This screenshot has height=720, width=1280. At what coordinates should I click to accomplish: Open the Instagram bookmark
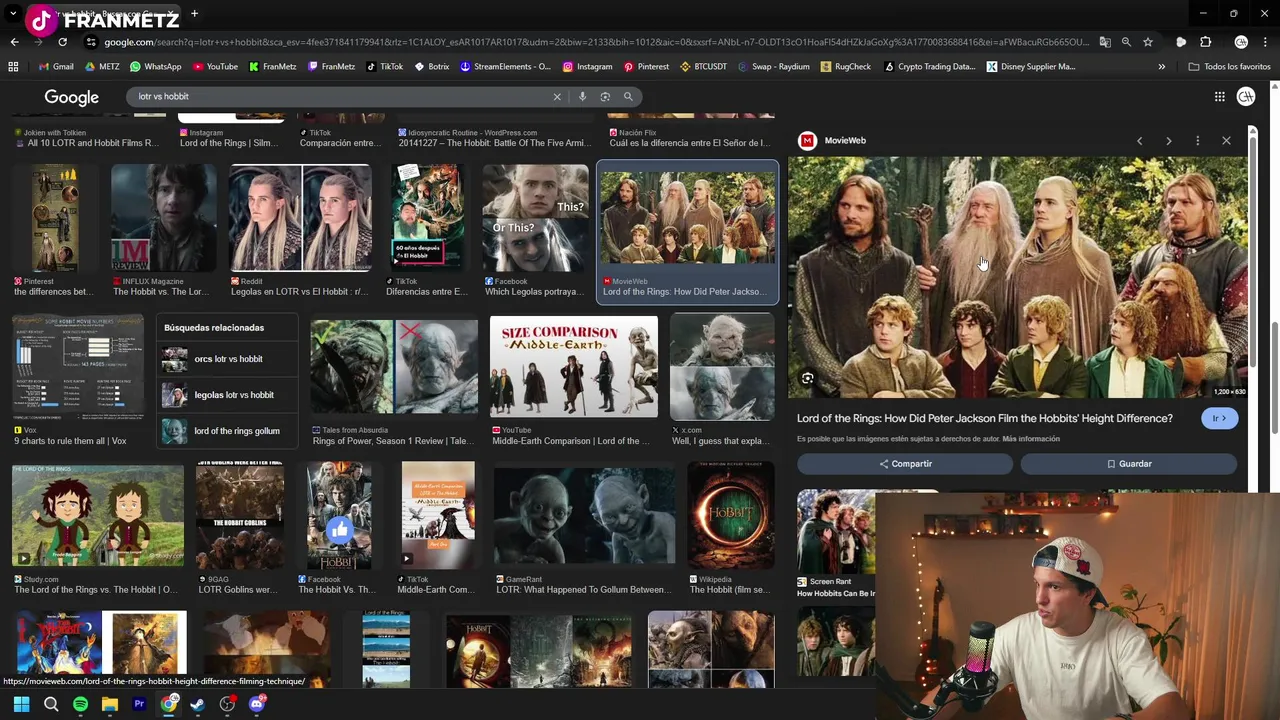click(x=587, y=67)
